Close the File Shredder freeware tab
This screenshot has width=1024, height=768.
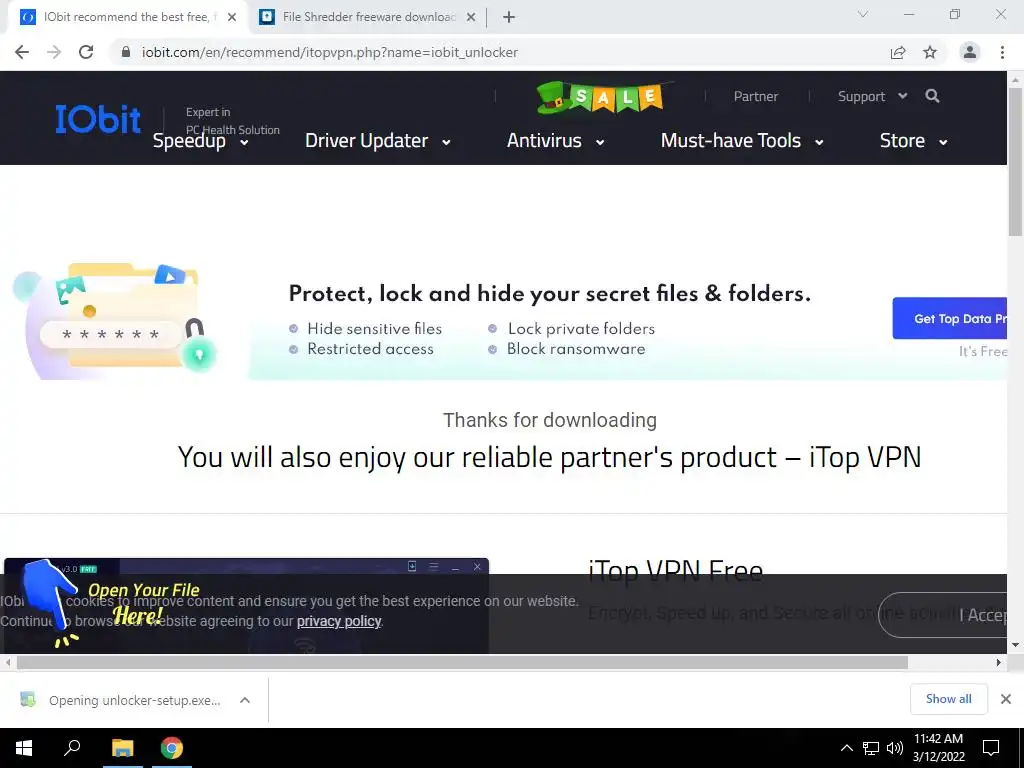[471, 17]
